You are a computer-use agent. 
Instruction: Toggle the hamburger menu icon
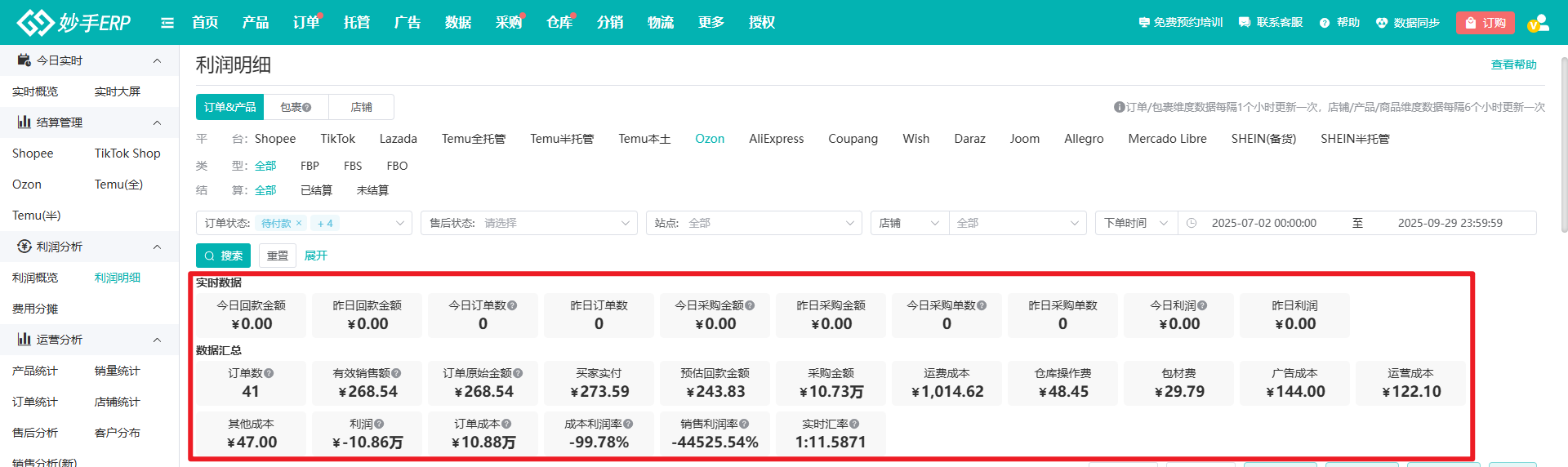pyautogui.click(x=167, y=23)
